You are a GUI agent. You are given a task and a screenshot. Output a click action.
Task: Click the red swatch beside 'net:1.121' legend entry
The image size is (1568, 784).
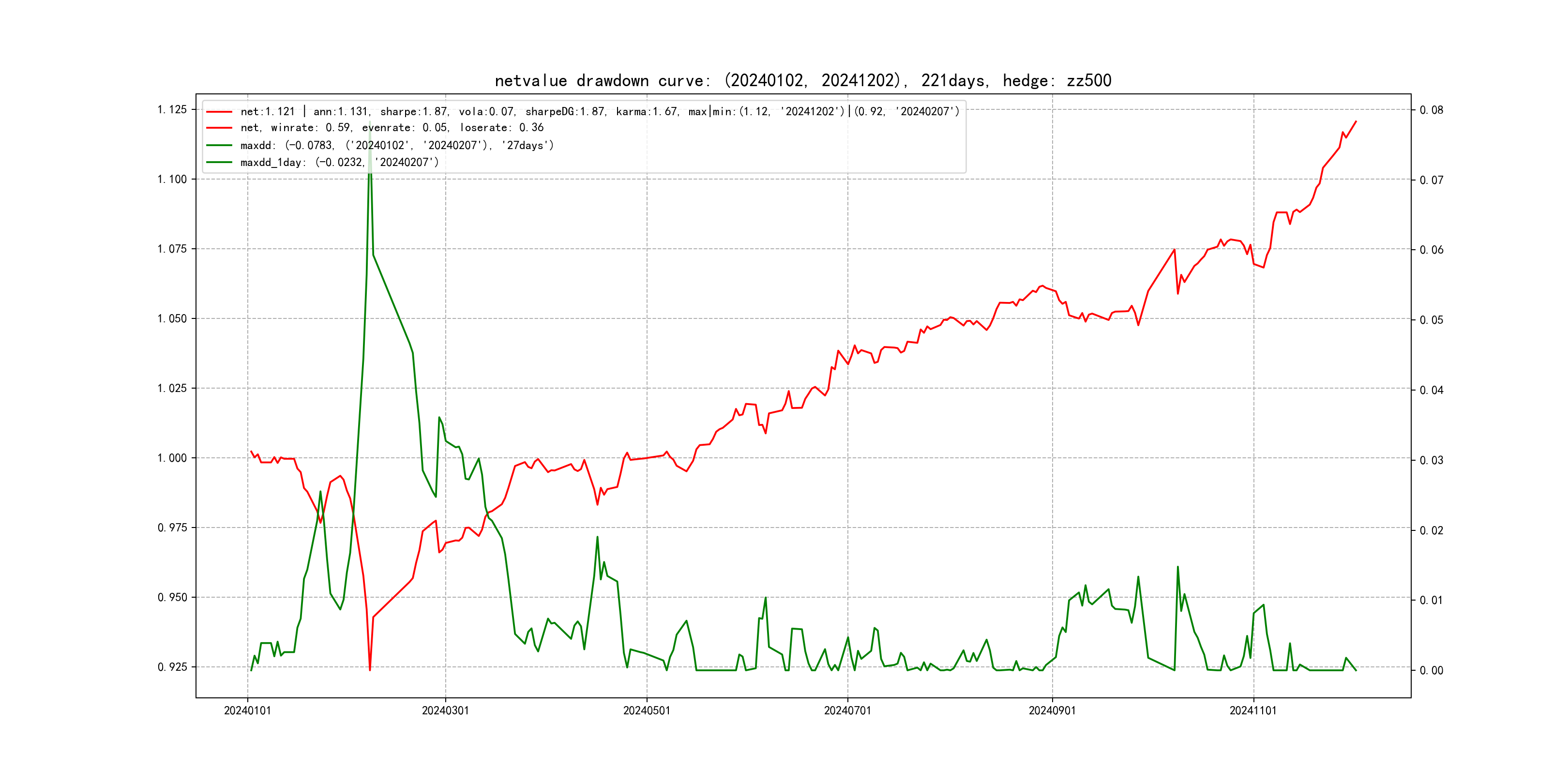point(219,111)
